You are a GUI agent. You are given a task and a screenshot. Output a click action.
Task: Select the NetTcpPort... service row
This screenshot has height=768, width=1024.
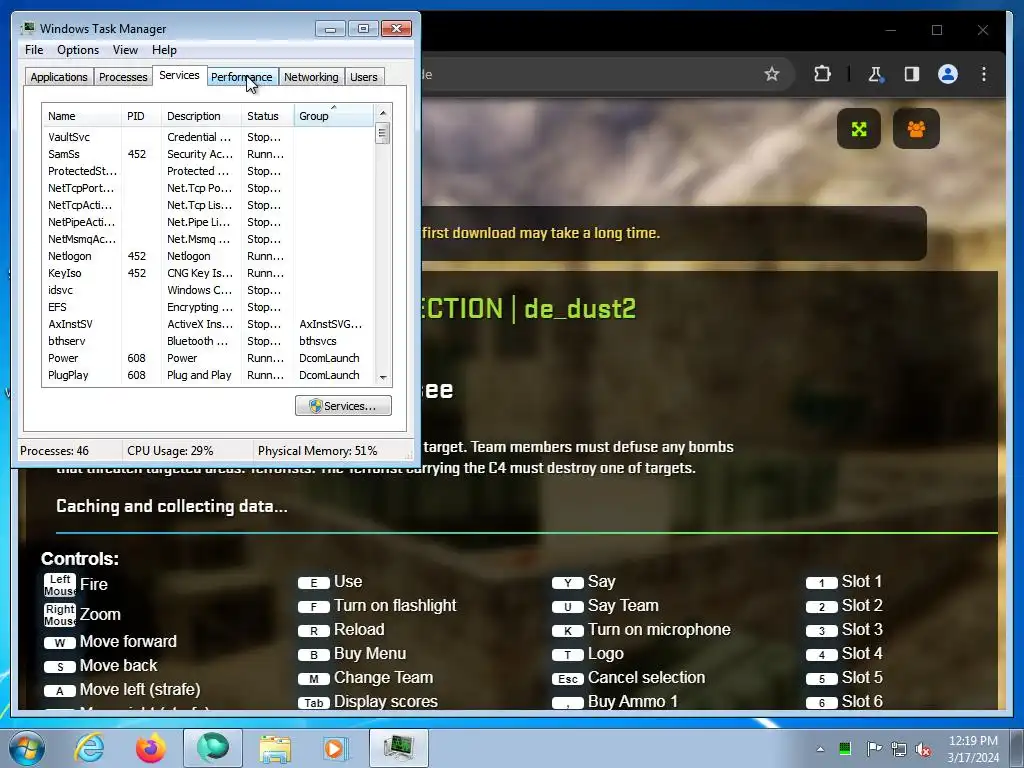[208, 188]
